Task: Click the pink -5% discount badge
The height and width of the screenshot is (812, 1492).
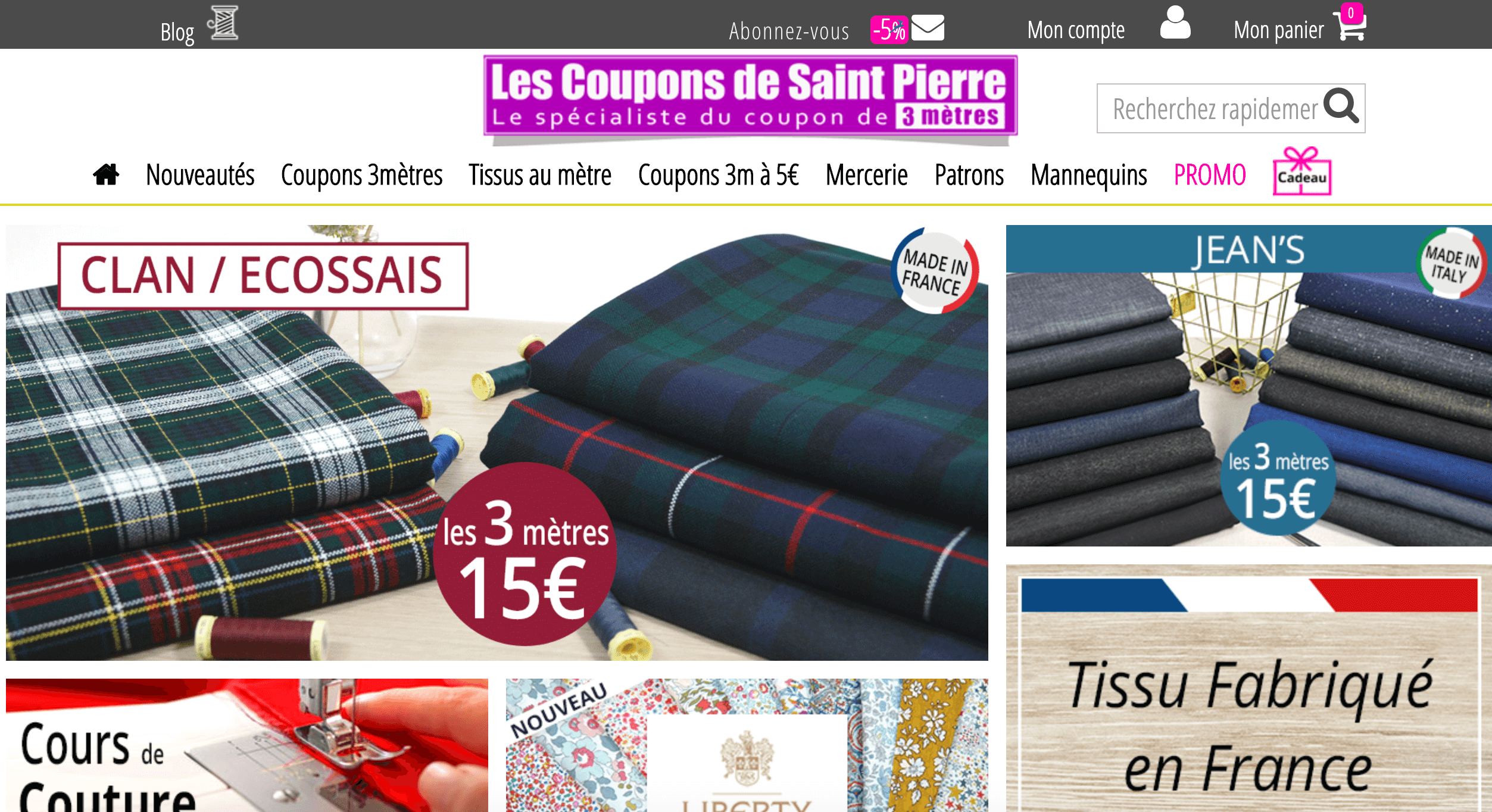Action: pos(889,30)
